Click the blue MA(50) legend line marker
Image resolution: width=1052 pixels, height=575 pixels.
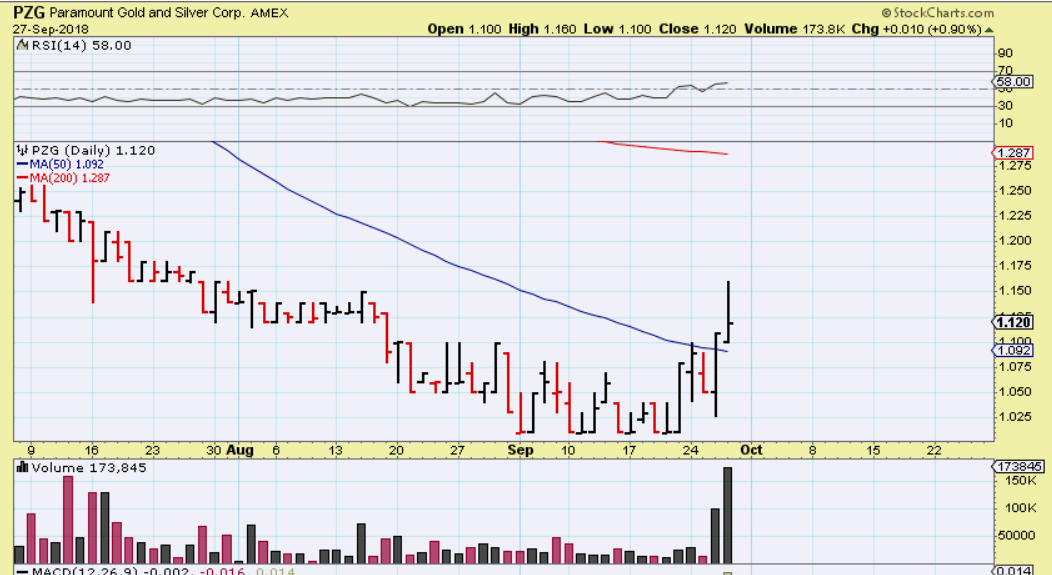tap(22, 164)
